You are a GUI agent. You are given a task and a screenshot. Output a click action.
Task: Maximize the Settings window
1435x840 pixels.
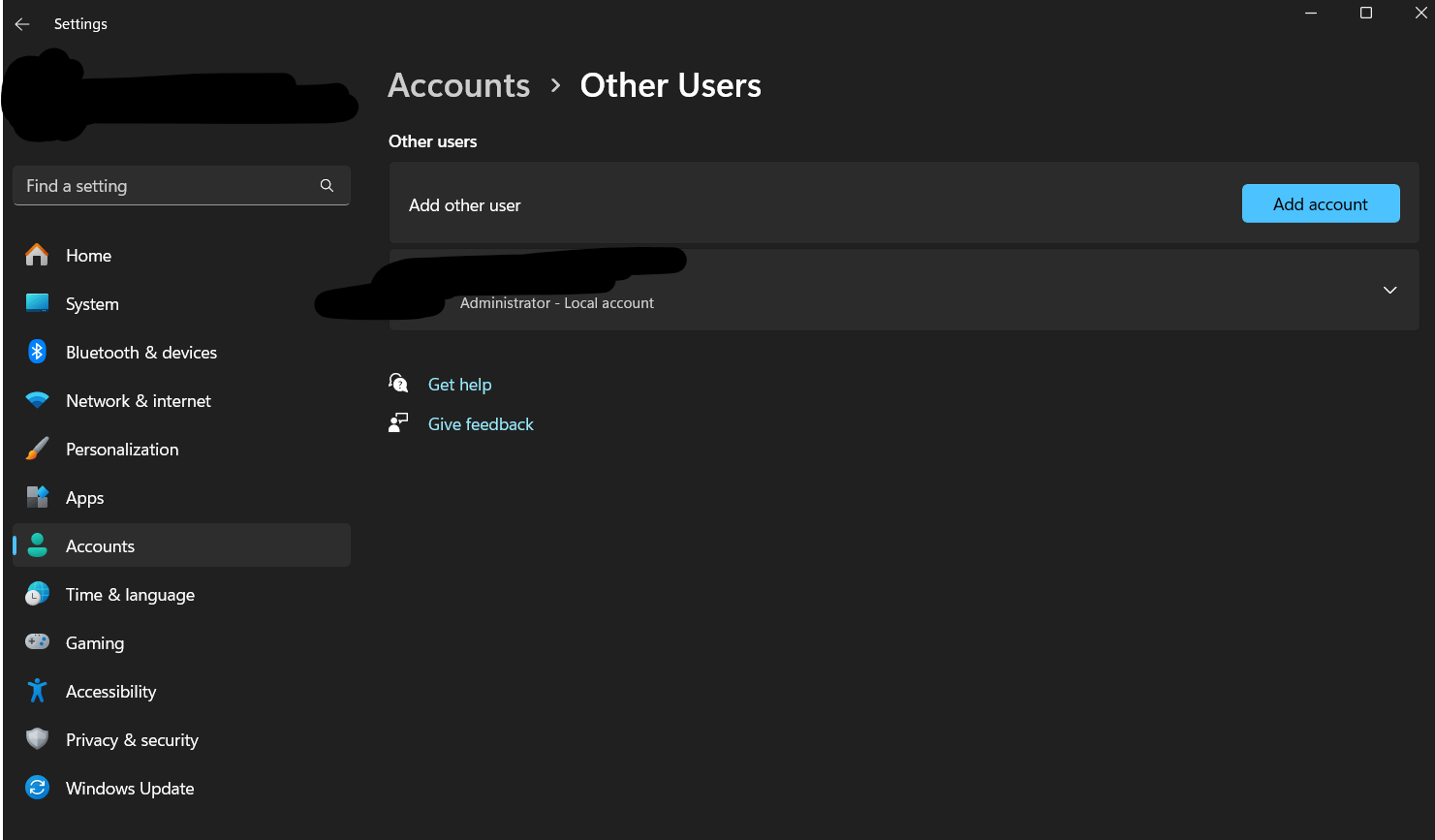coord(1366,13)
